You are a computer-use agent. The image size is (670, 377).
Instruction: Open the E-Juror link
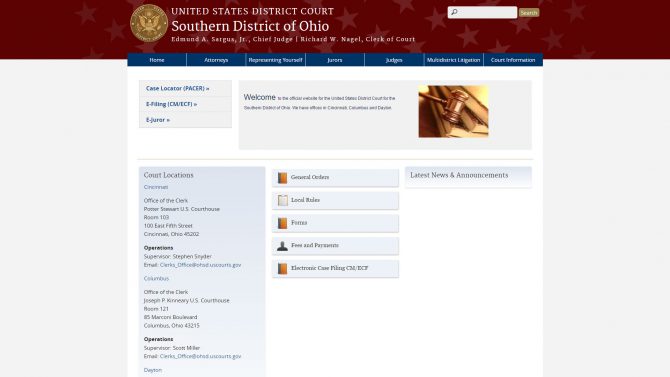point(158,120)
